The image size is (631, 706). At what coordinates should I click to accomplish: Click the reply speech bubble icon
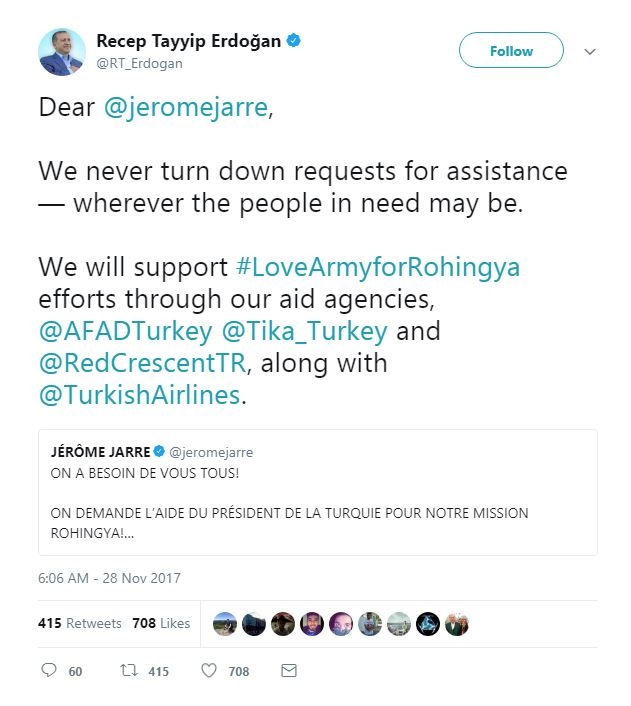click(49, 671)
